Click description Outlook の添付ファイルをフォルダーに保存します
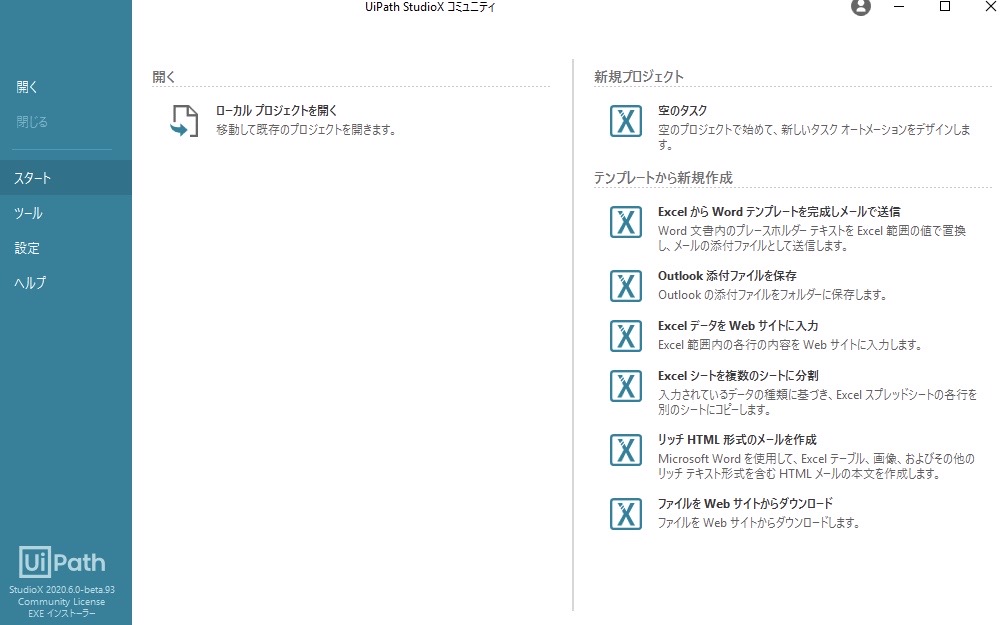Viewport: 1007px width, 625px height. (x=773, y=295)
